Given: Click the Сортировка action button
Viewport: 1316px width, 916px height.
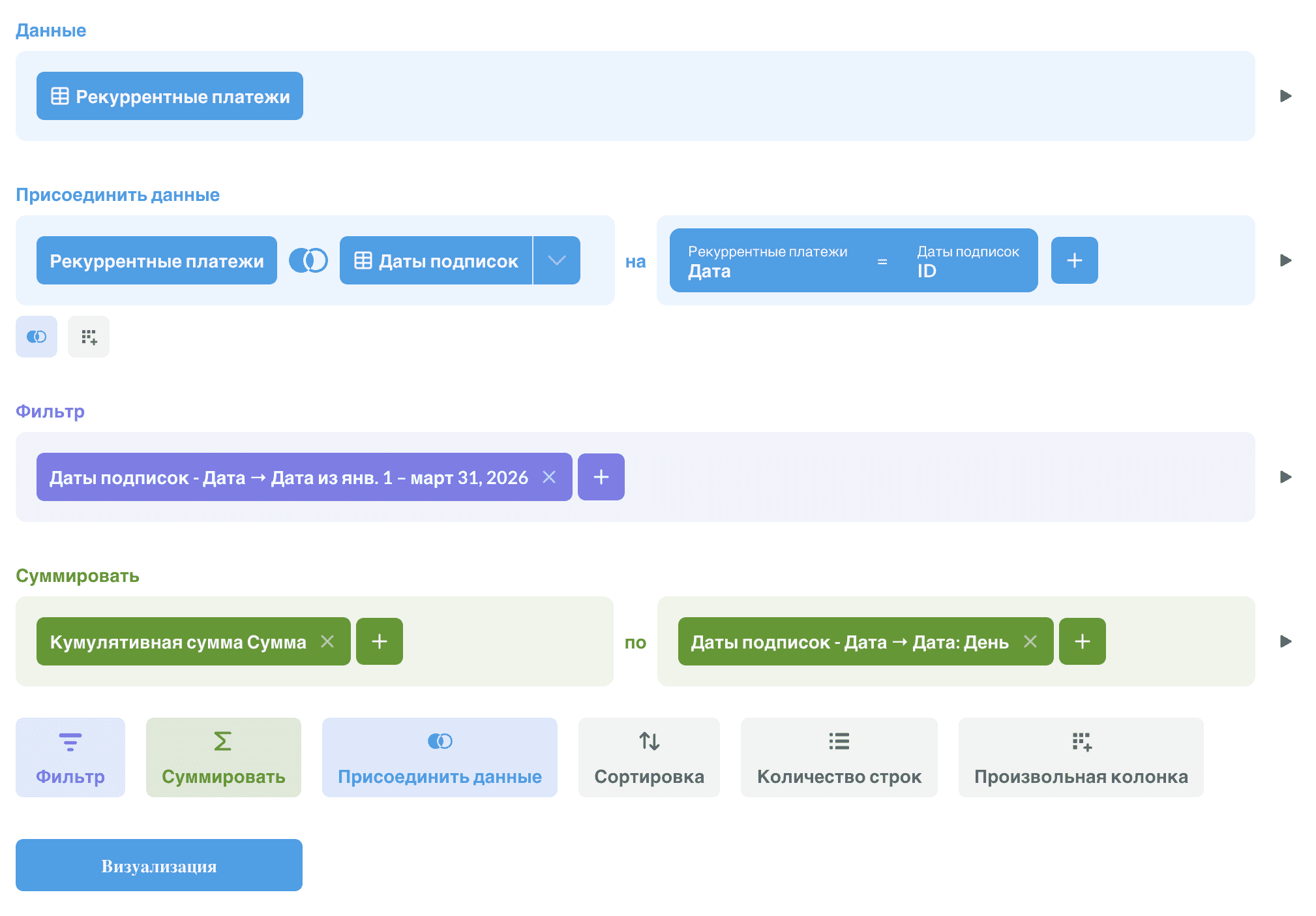Looking at the screenshot, I should (x=649, y=757).
